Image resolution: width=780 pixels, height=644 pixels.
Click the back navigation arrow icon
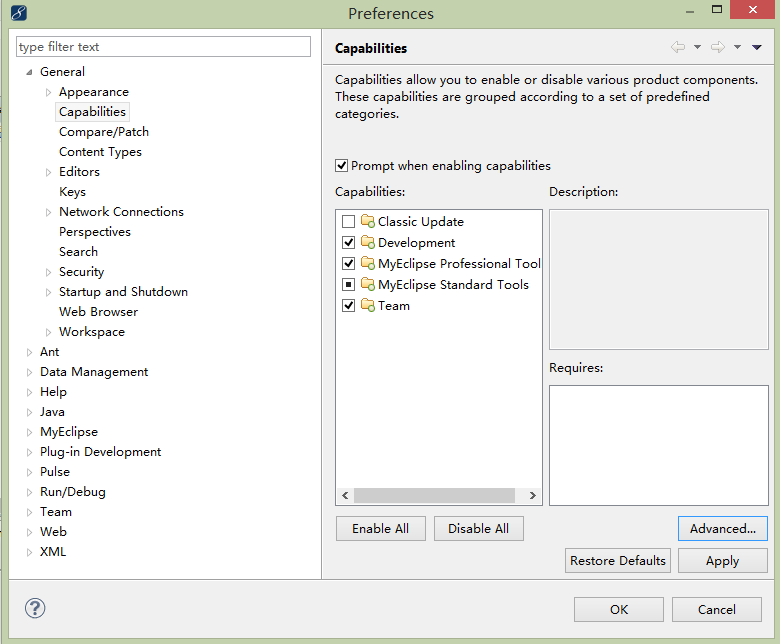pos(678,47)
